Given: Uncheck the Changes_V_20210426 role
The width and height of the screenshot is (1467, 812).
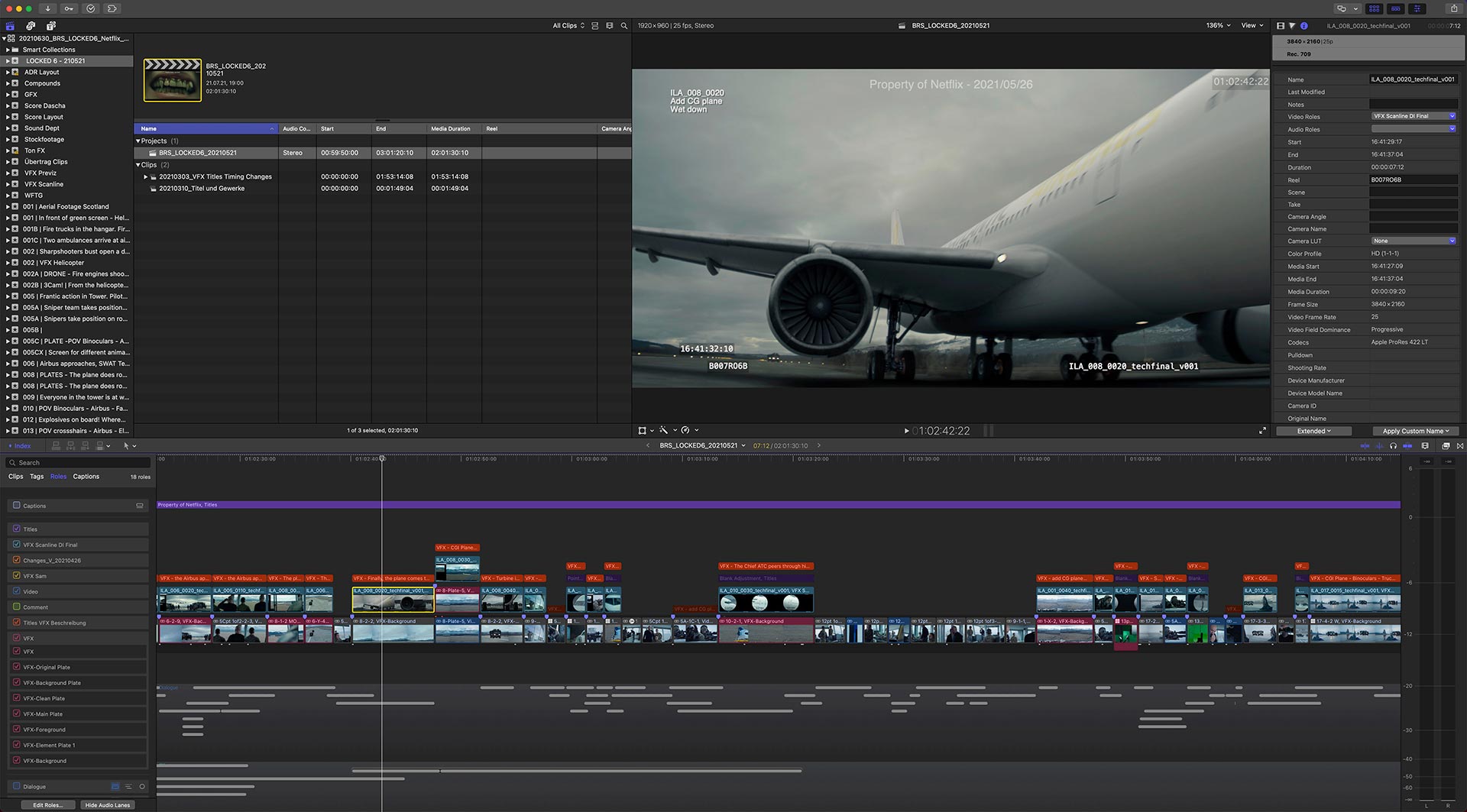Looking at the screenshot, I should [17, 560].
